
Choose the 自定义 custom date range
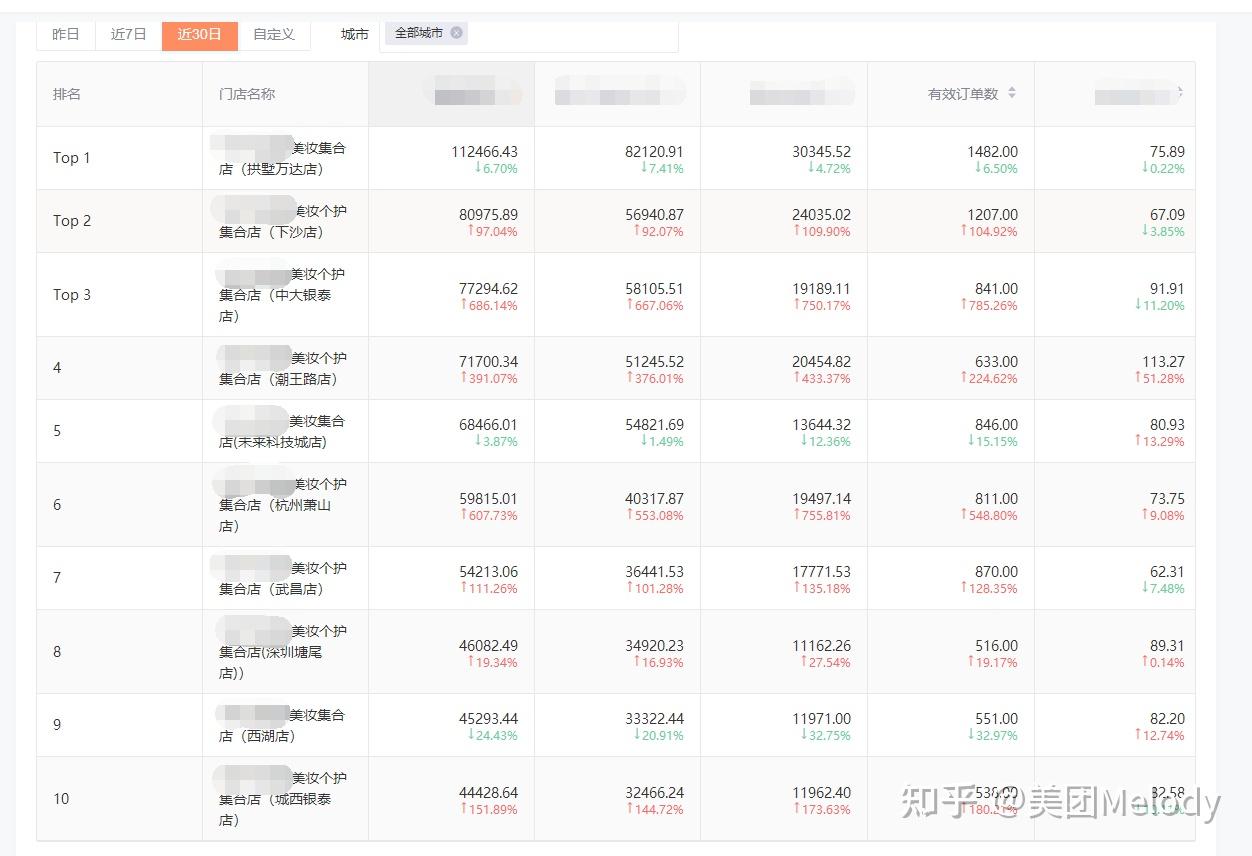coord(274,34)
